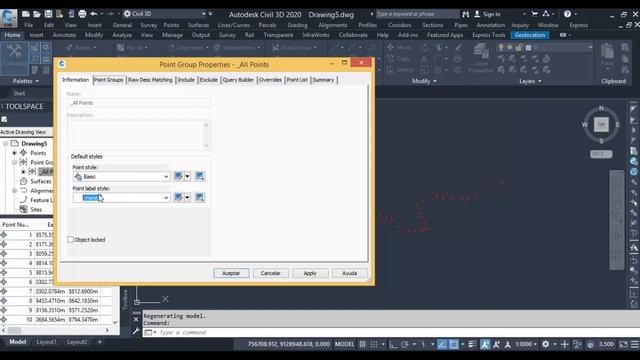
Task: Click Sign In in the title bar
Action: click(x=487, y=14)
